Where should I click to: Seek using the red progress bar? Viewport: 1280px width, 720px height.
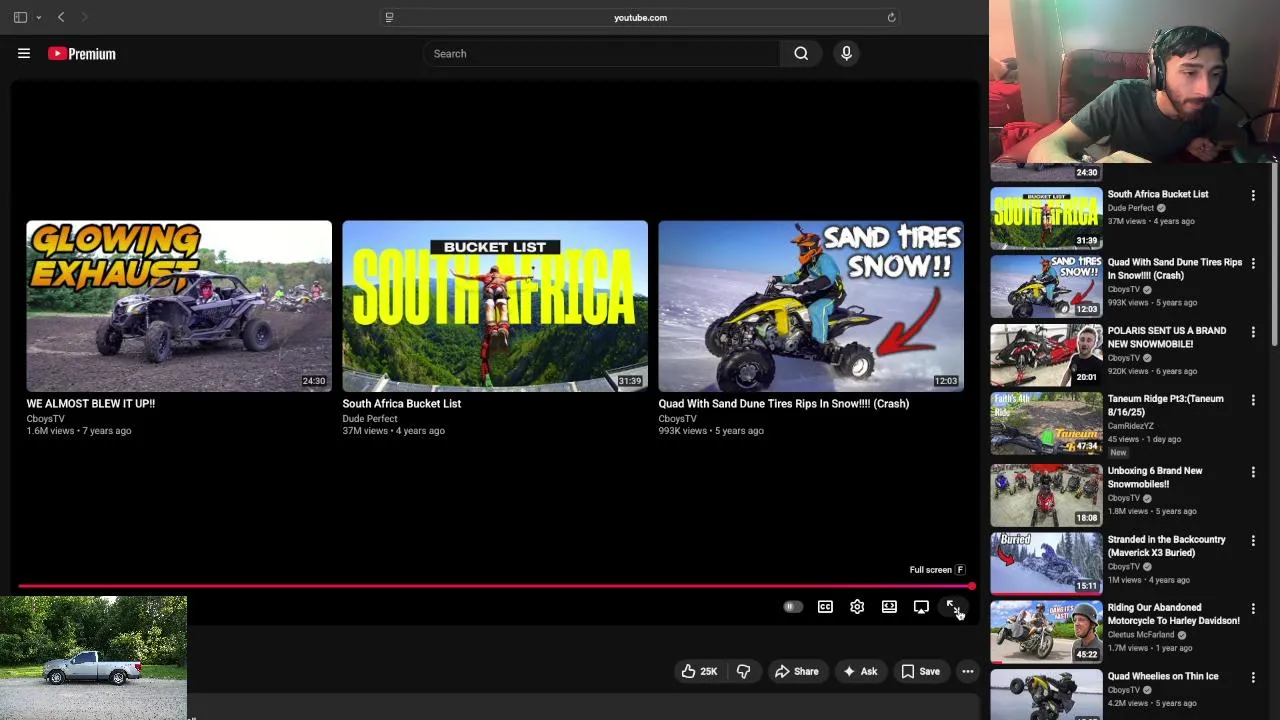pyautogui.click(x=495, y=586)
